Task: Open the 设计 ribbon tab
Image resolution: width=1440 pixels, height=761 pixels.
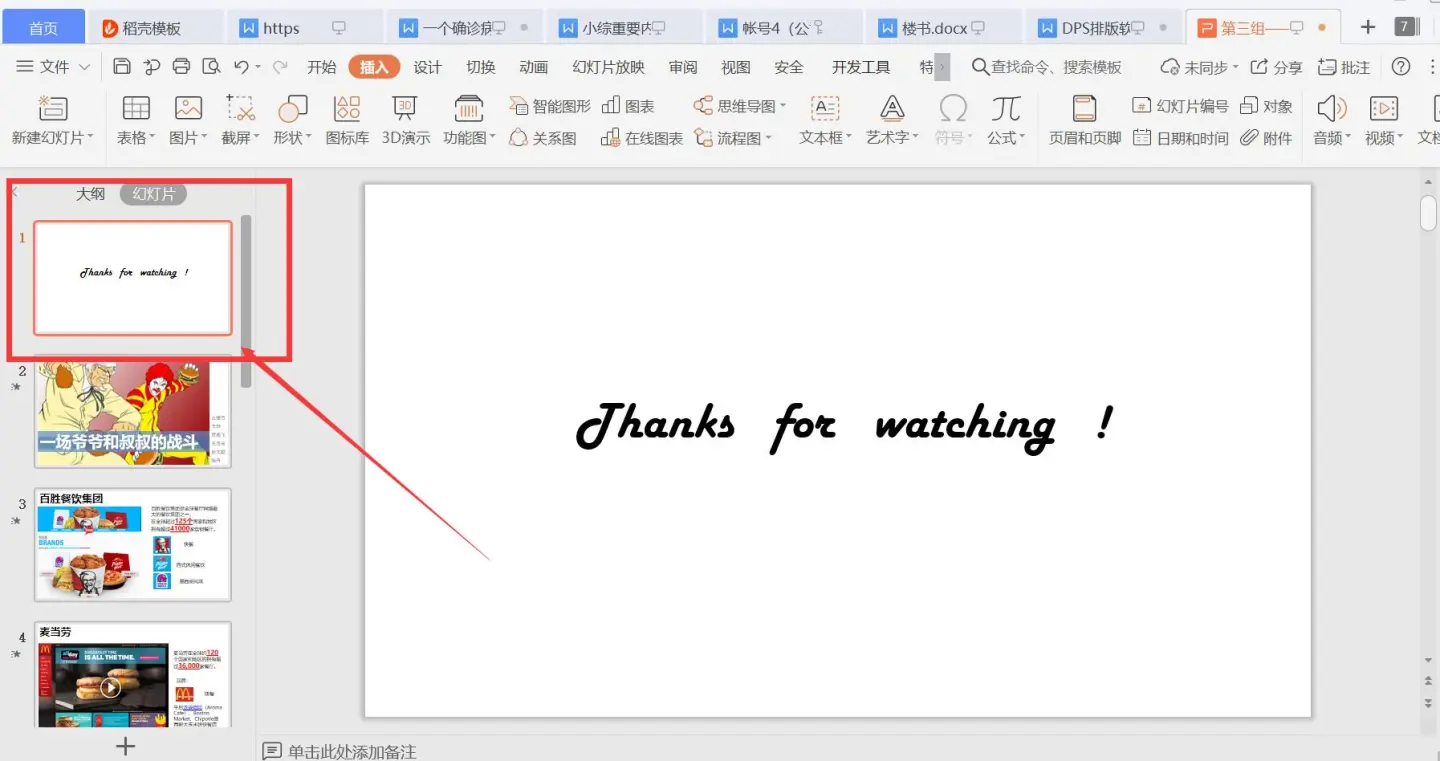Action: click(x=427, y=67)
